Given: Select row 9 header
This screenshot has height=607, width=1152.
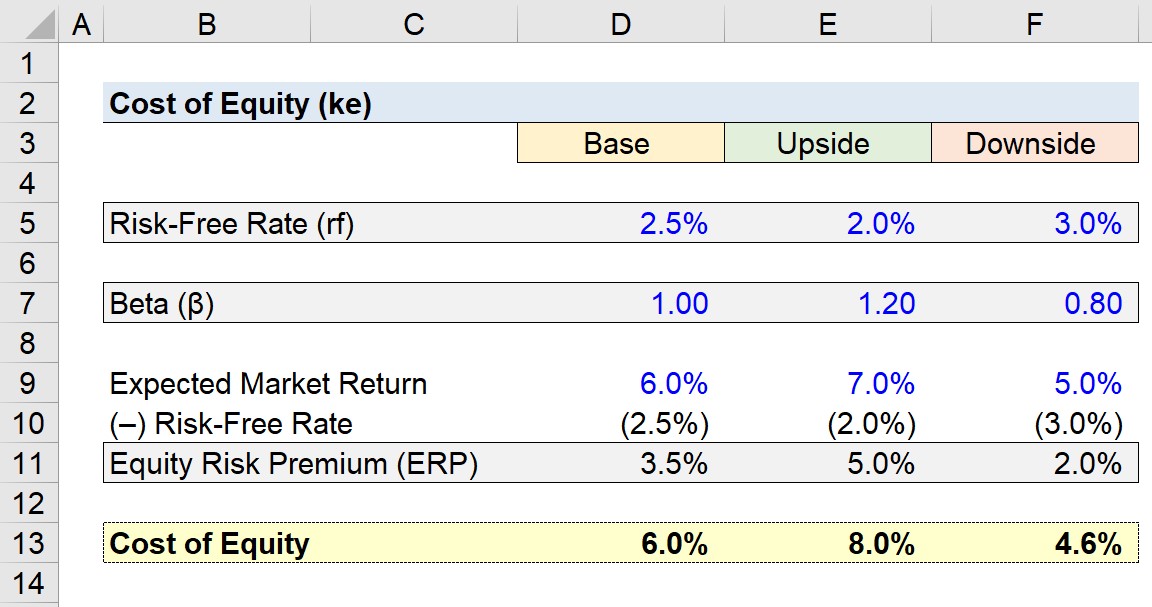Looking at the screenshot, I should [x=29, y=383].
